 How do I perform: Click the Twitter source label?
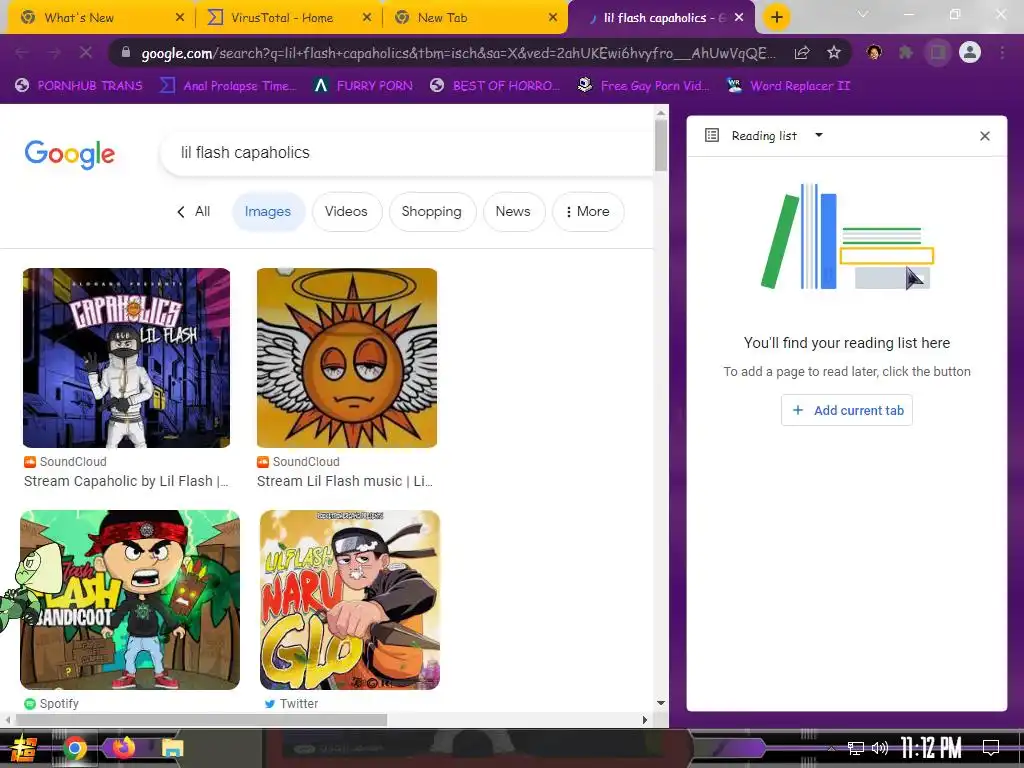click(x=291, y=703)
